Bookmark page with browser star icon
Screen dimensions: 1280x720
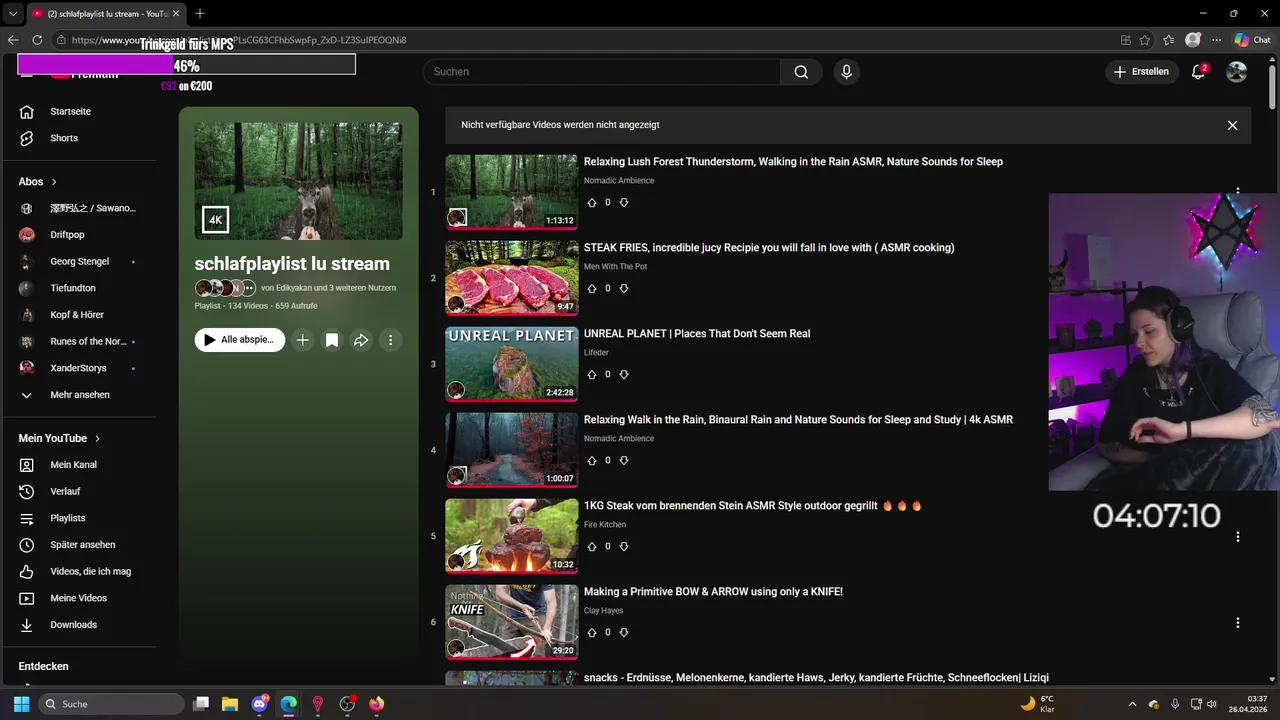(x=1145, y=40)
